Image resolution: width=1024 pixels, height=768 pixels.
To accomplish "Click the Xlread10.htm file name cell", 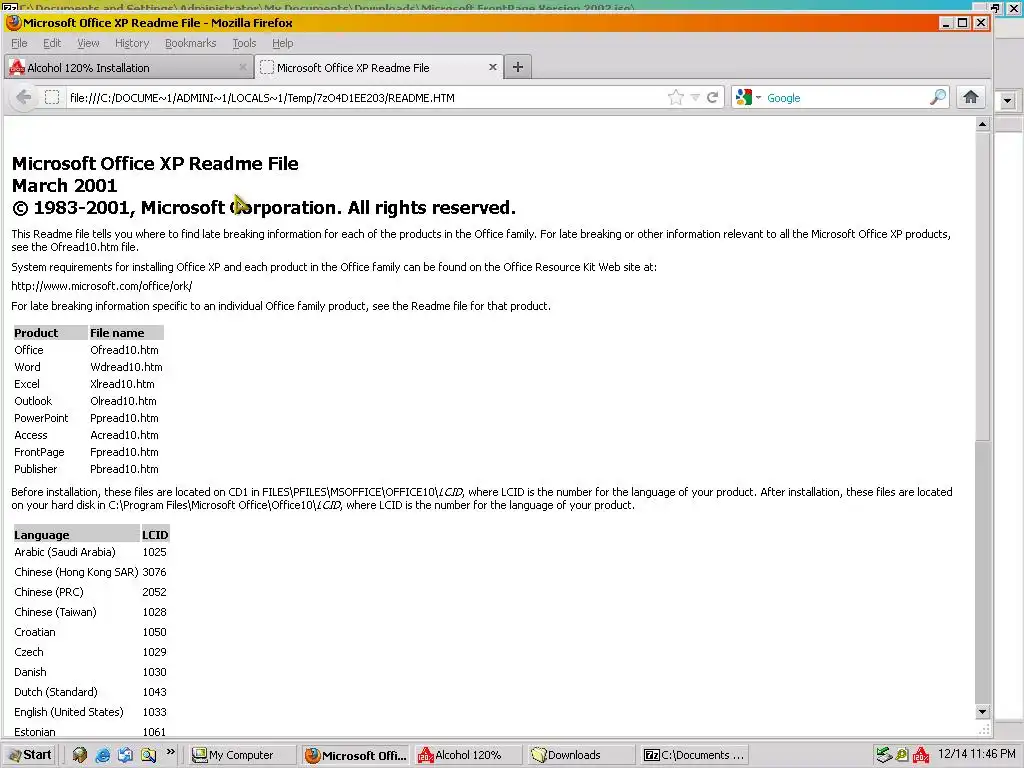I will pyautogui.click(x=122, y=384).
